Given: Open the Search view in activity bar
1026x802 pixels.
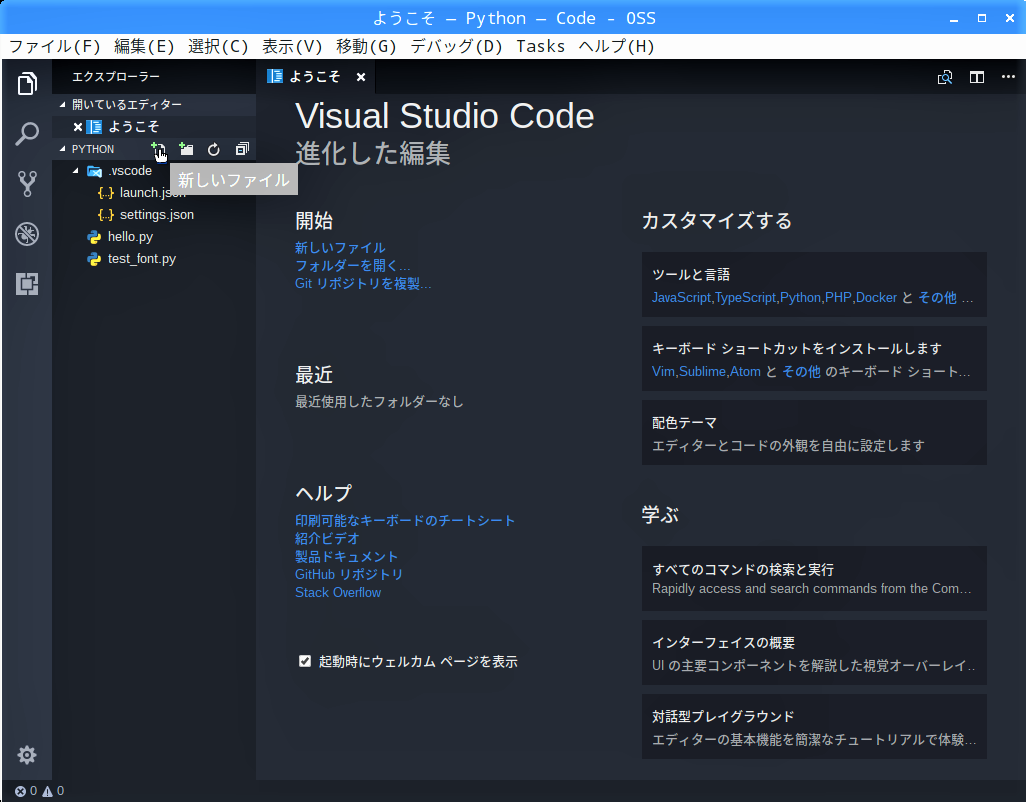Looking at the screenshot, I should pyautogui.click(x=27, y=133).
